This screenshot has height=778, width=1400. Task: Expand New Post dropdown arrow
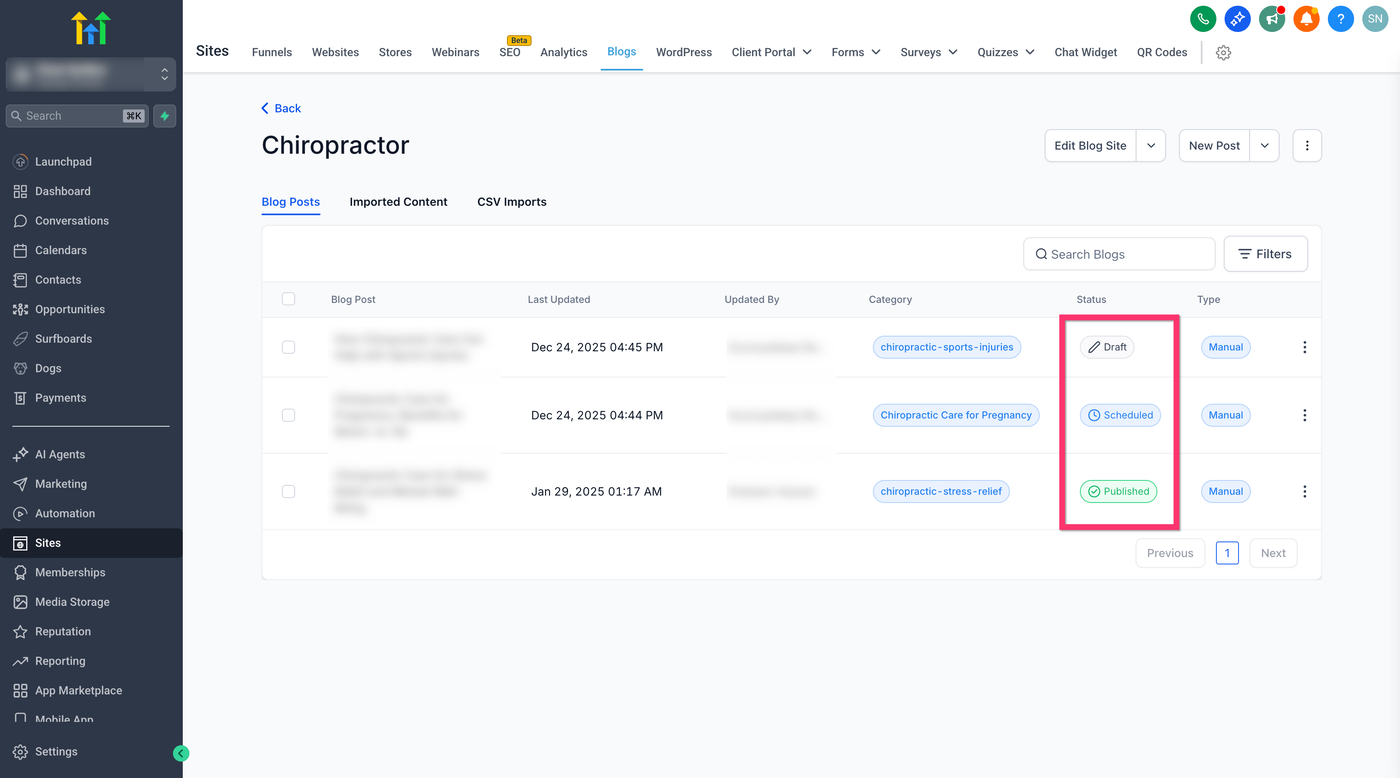(1265, 146)
